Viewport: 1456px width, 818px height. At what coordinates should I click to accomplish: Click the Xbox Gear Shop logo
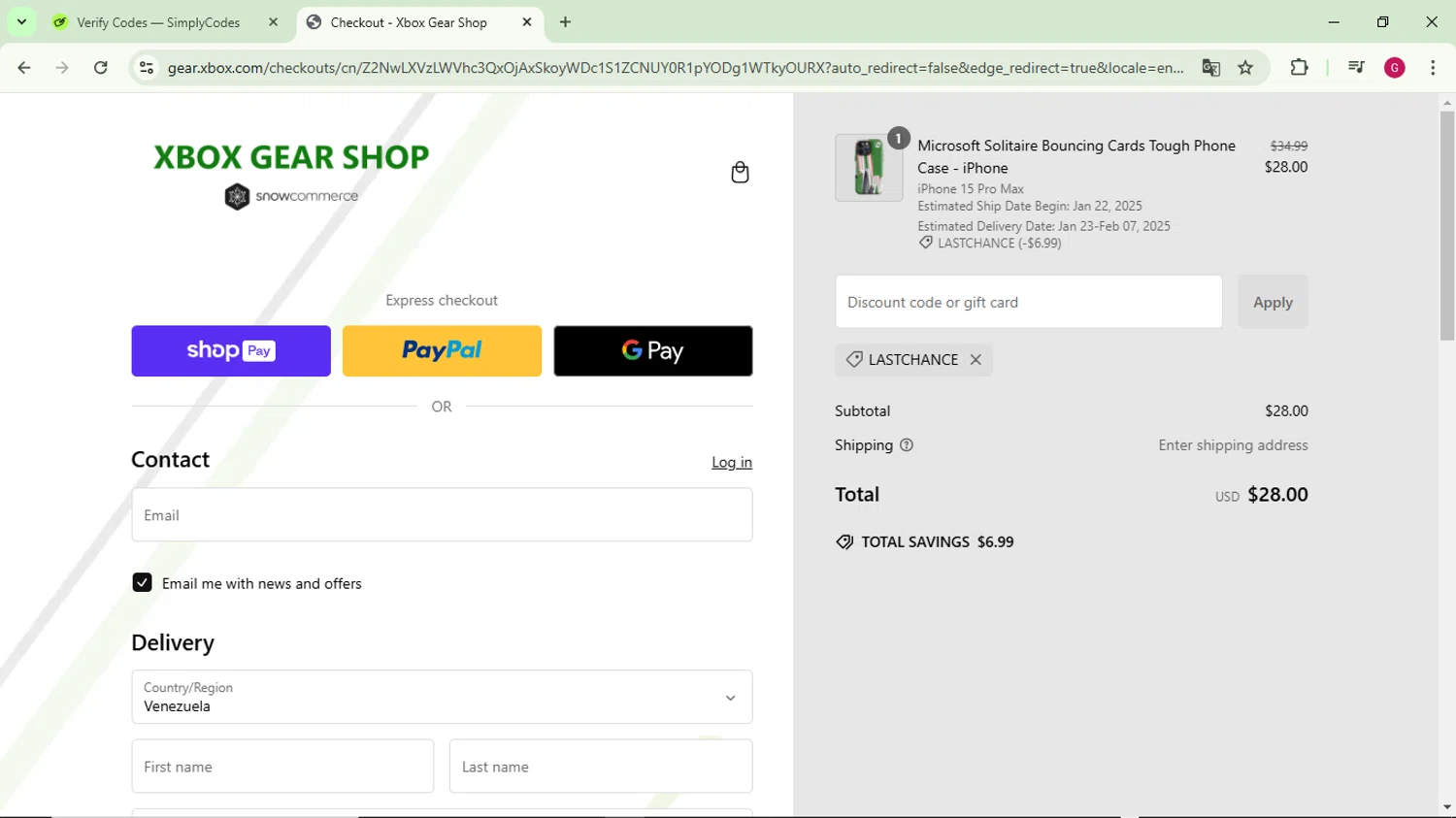tap(291, 175)
